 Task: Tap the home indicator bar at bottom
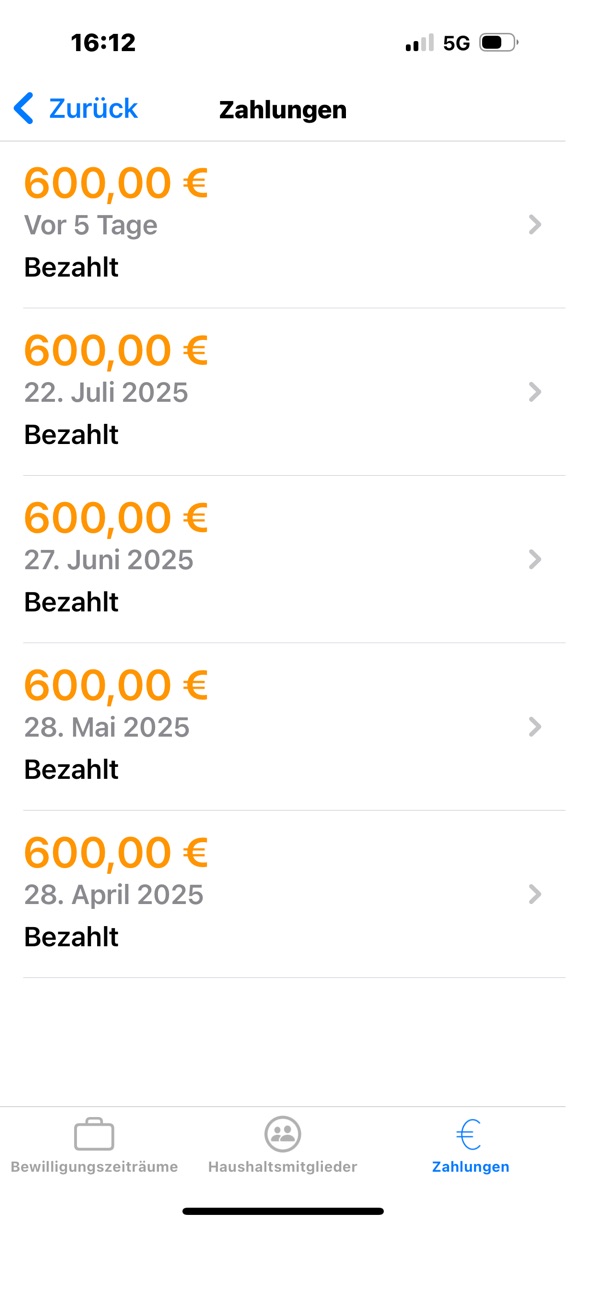point(283,1211)
